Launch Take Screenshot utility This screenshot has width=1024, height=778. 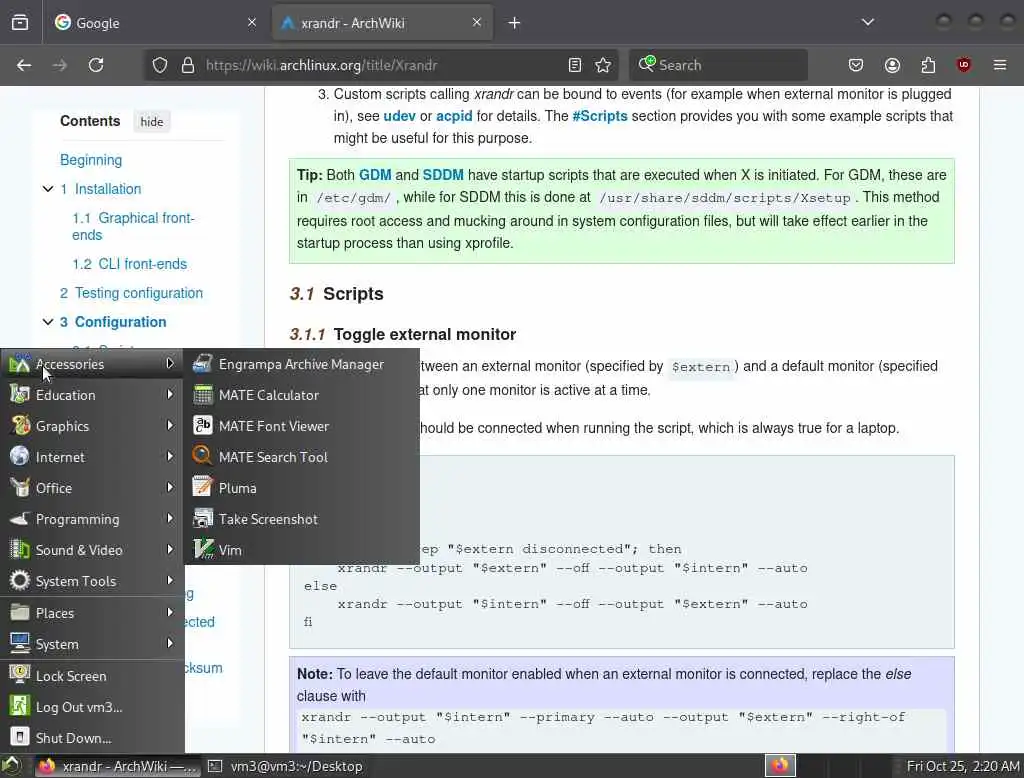coord(301,519)
